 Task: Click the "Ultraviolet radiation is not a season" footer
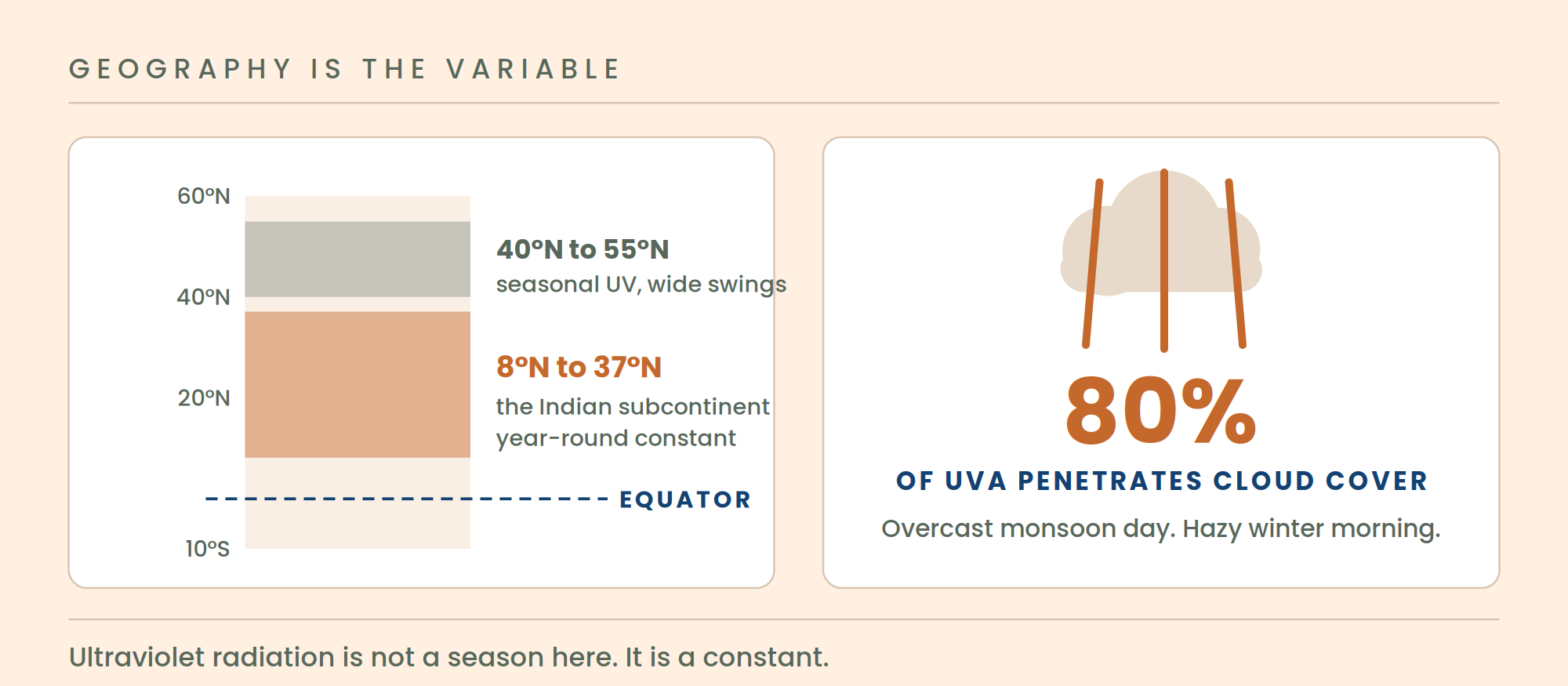(448, 657)
